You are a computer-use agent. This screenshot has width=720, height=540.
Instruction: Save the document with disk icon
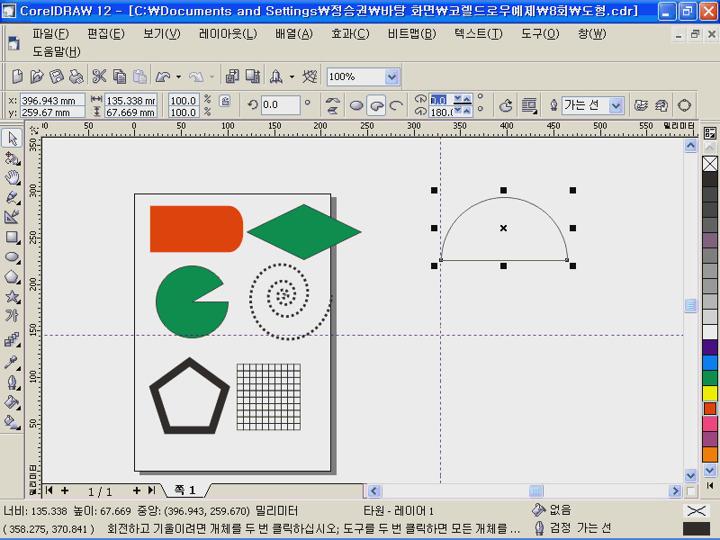pyautogui.click(x=56, y=76)
